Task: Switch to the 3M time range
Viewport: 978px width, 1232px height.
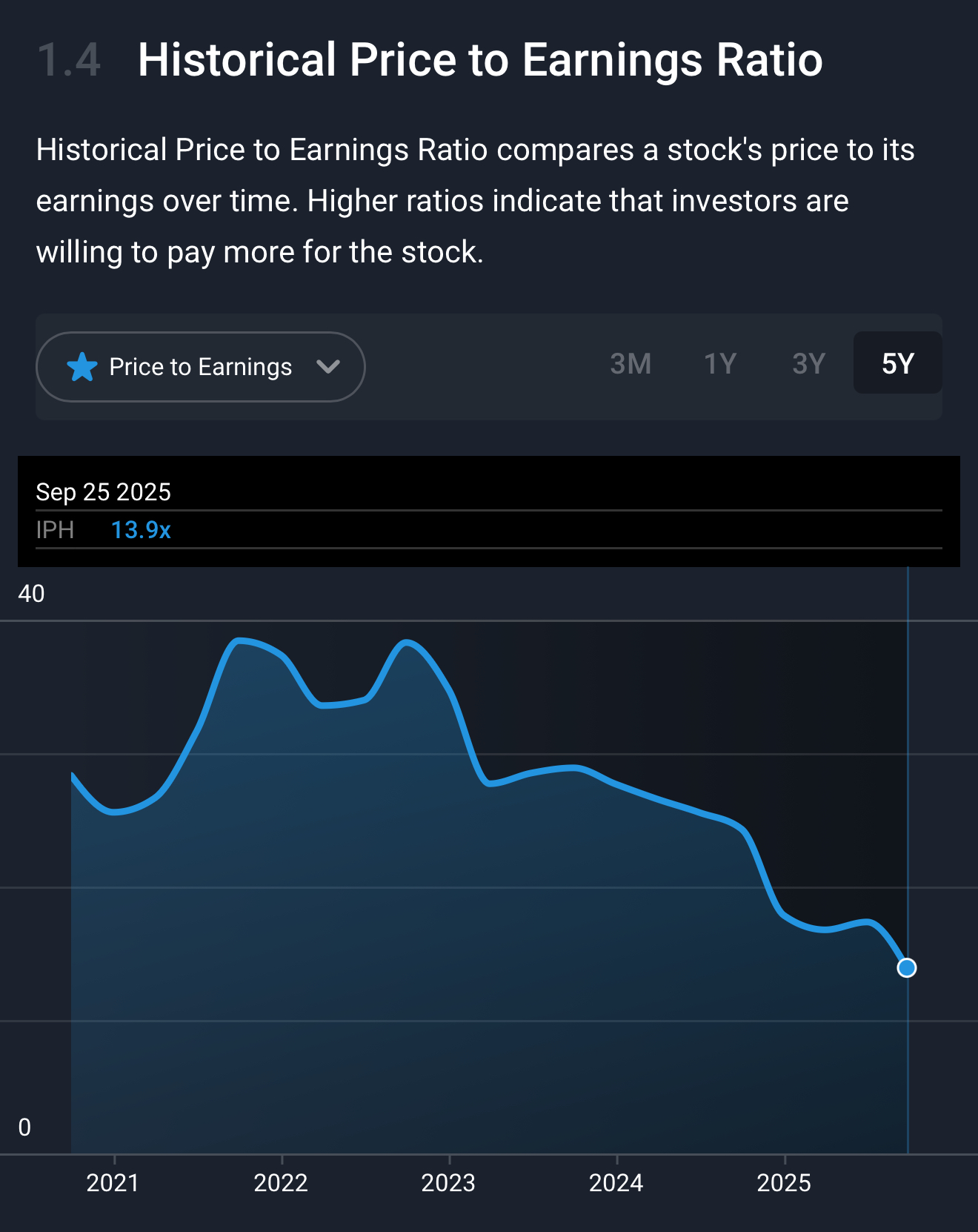Action: 631,364
